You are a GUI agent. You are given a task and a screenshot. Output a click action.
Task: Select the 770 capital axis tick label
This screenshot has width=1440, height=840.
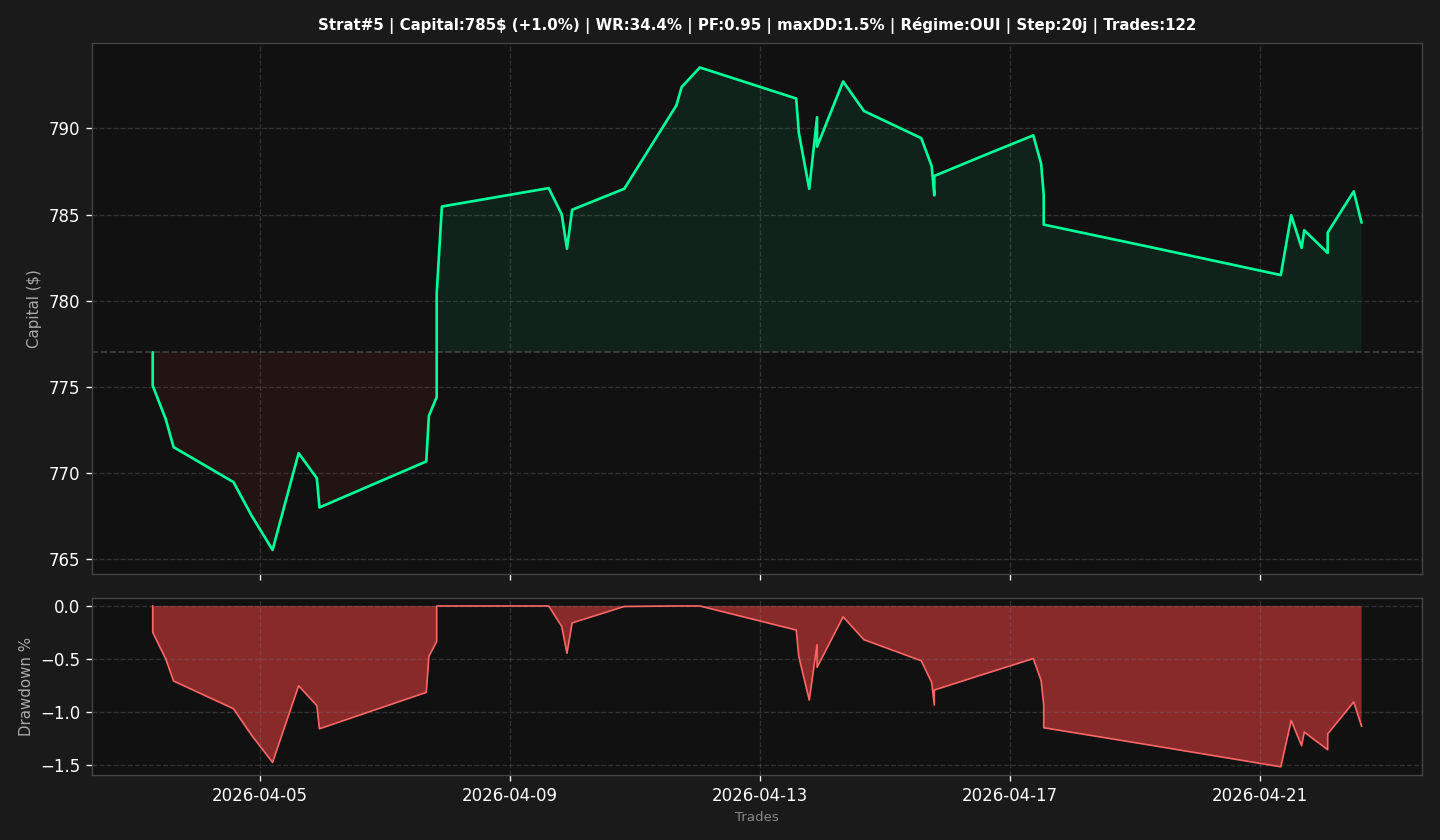click(66, 474)
